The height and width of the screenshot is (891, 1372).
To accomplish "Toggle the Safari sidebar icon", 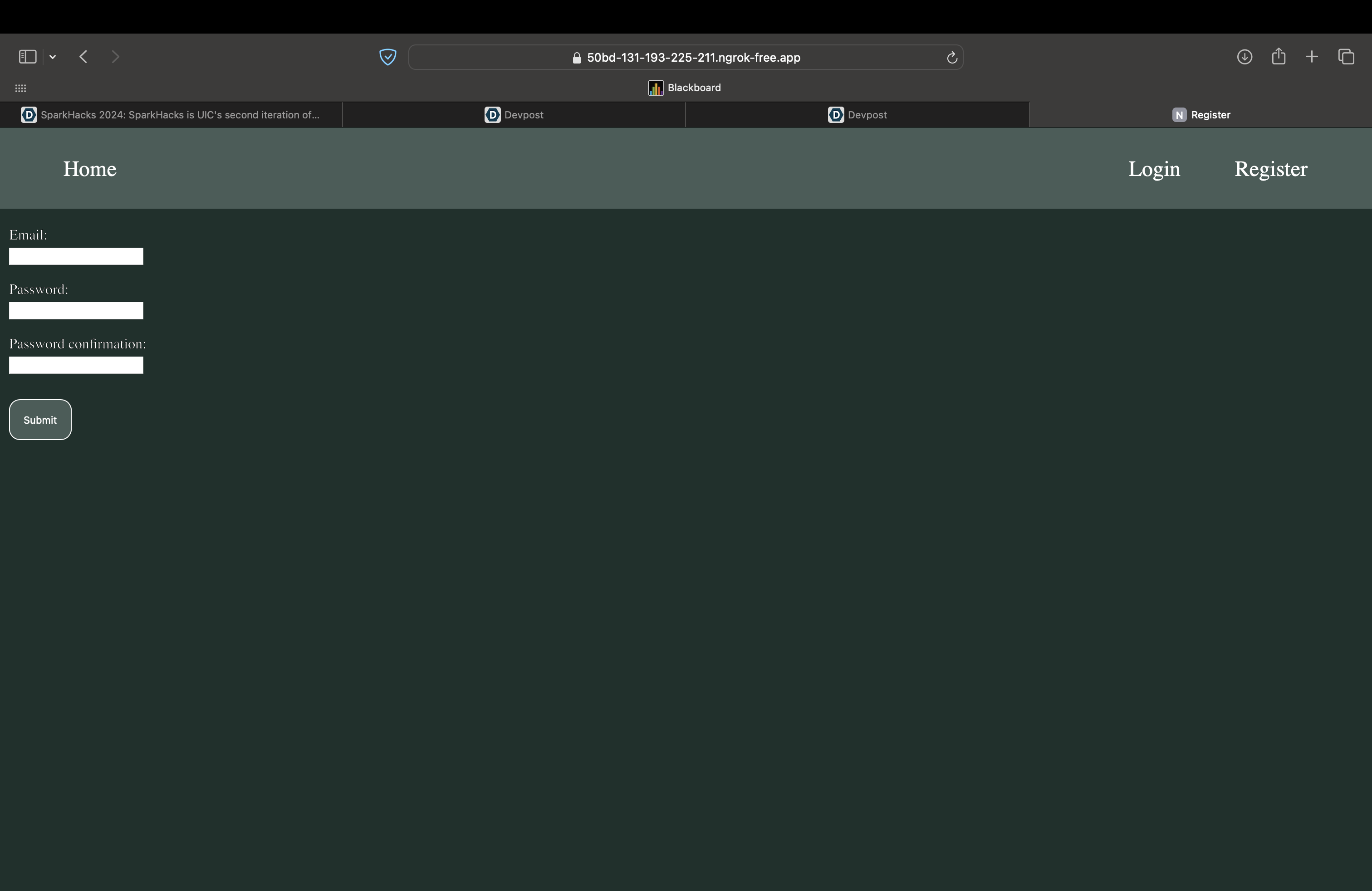I will pyautogui.click(x=28, y=56).
